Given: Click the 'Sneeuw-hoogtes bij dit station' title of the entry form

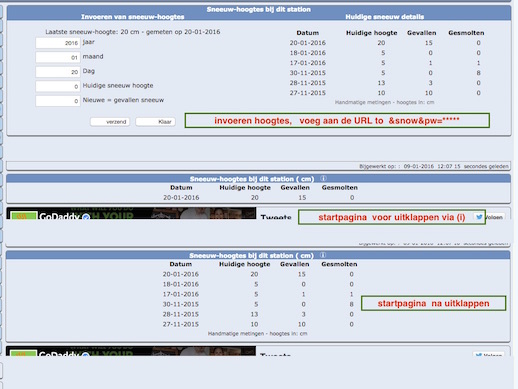Looking at the screenshot, I should 259,9.
